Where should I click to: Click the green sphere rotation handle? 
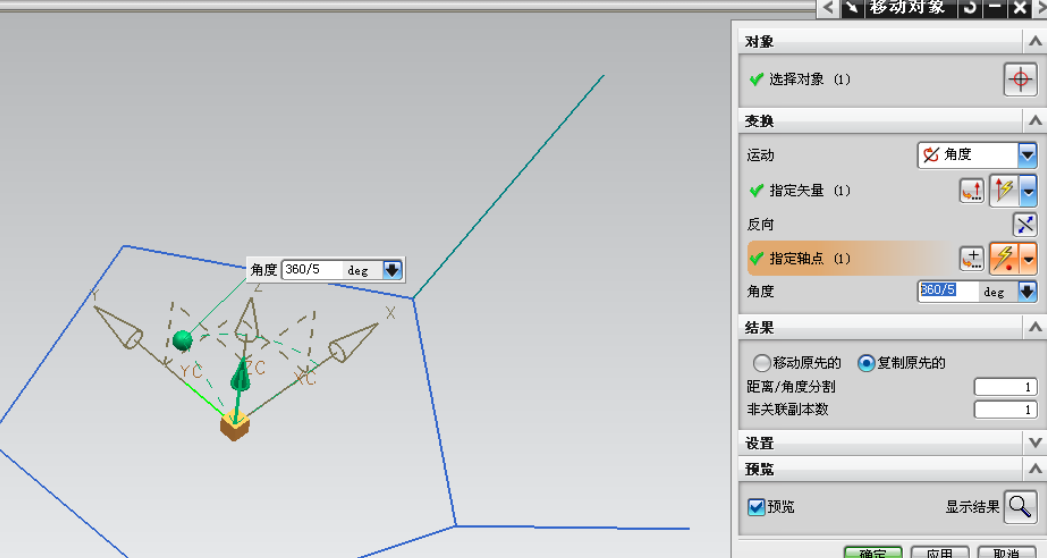coord(182,340)
